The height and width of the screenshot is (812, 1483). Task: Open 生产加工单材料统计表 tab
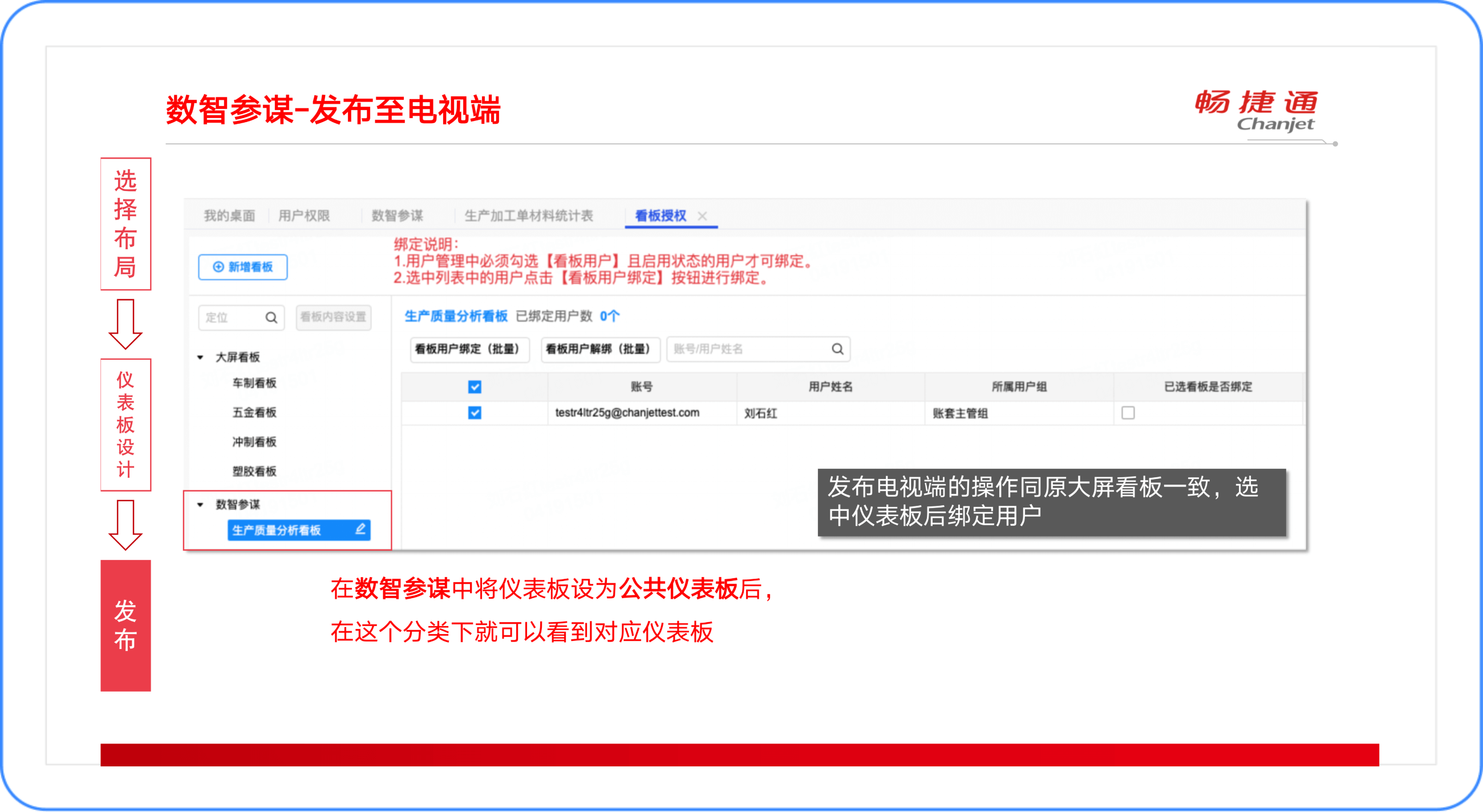(529, 216)
